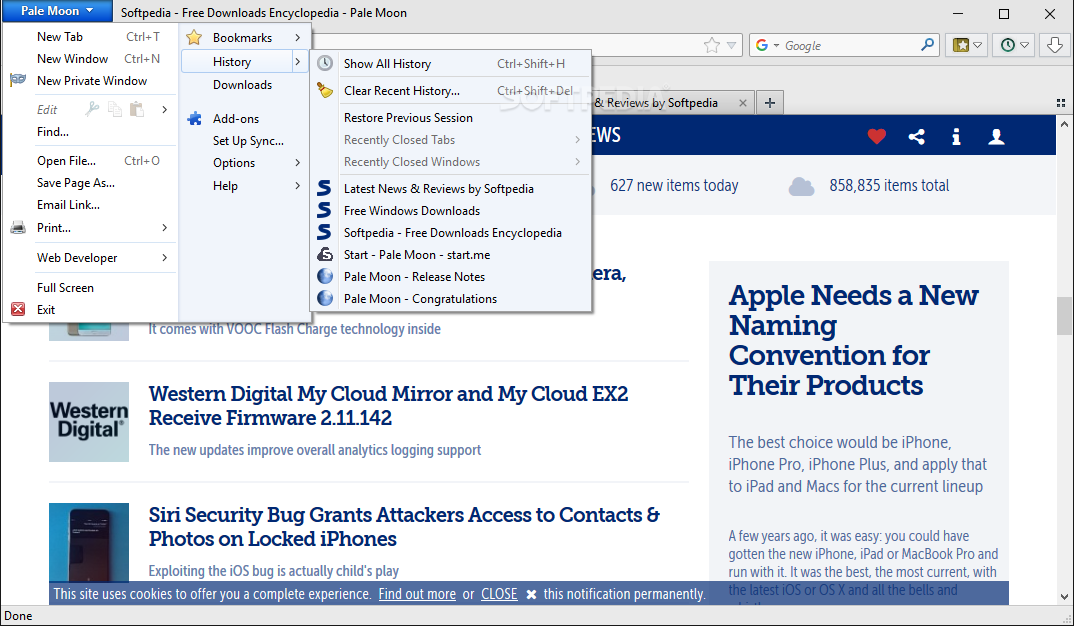The width and height of the screenshot is (1074, 626).
Task: Expand the Bookmarks submenu arrow
Action: 297,38
